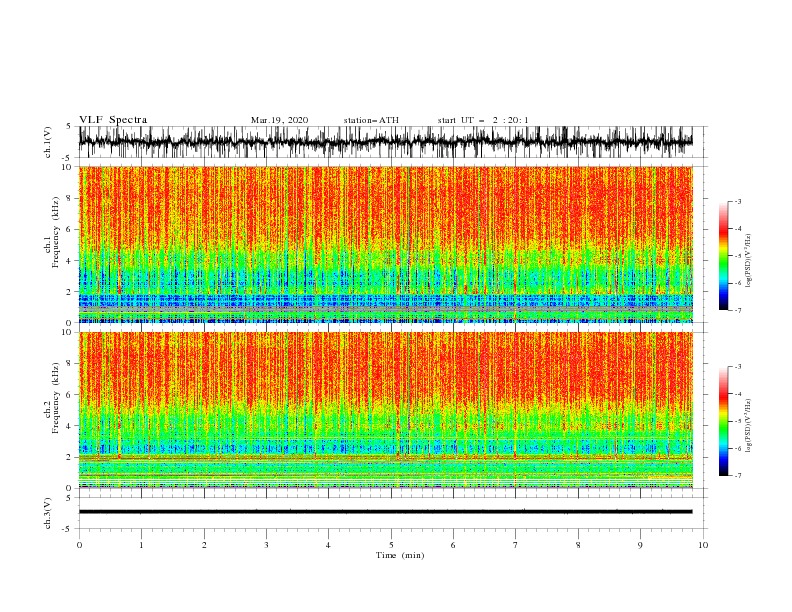Click the "ch.3(V)" axis label

click(48, 513)
